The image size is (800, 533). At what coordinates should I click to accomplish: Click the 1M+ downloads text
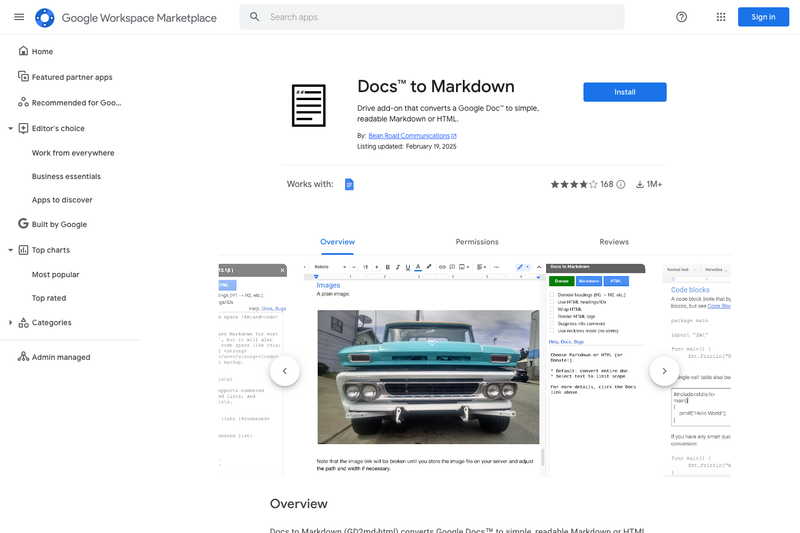654,184
